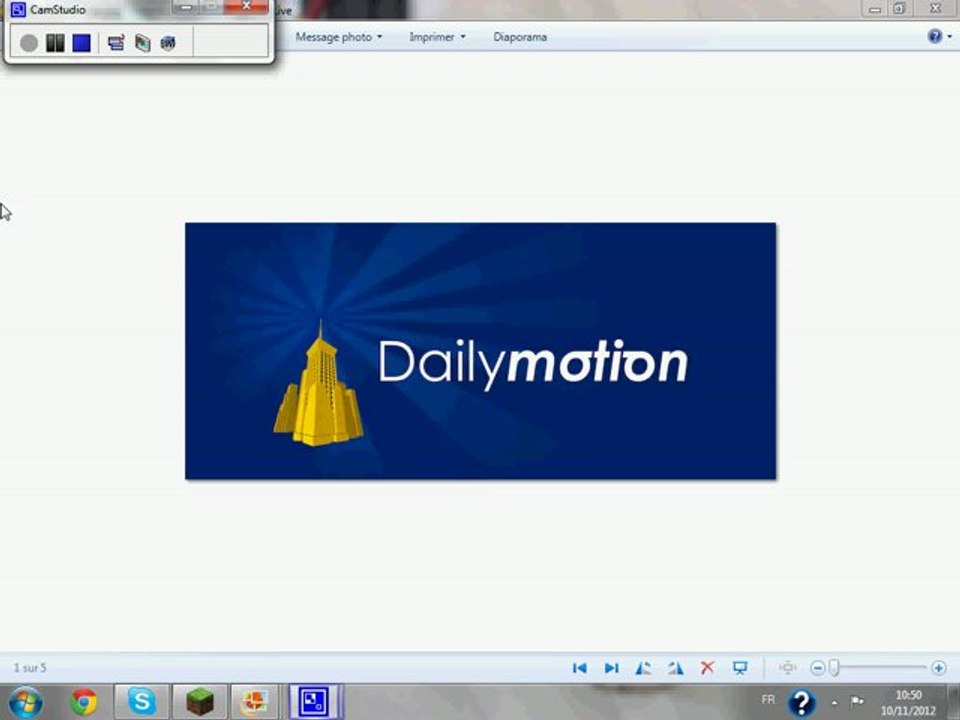Click the CamStudio title bar icon

pyautogui.click(x=18, y=9)
